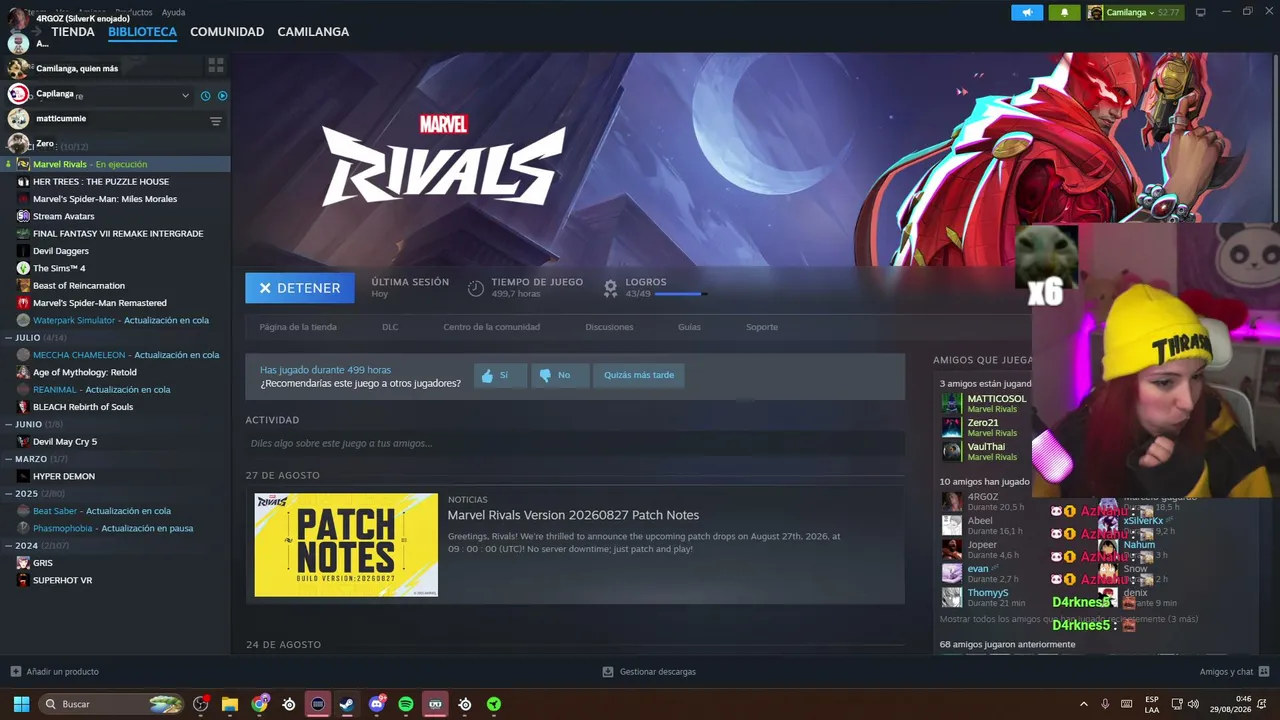The height and width of the screenshot is (720, 1280).
Task: Click Añadir un producto
Action: click(54, 672)
